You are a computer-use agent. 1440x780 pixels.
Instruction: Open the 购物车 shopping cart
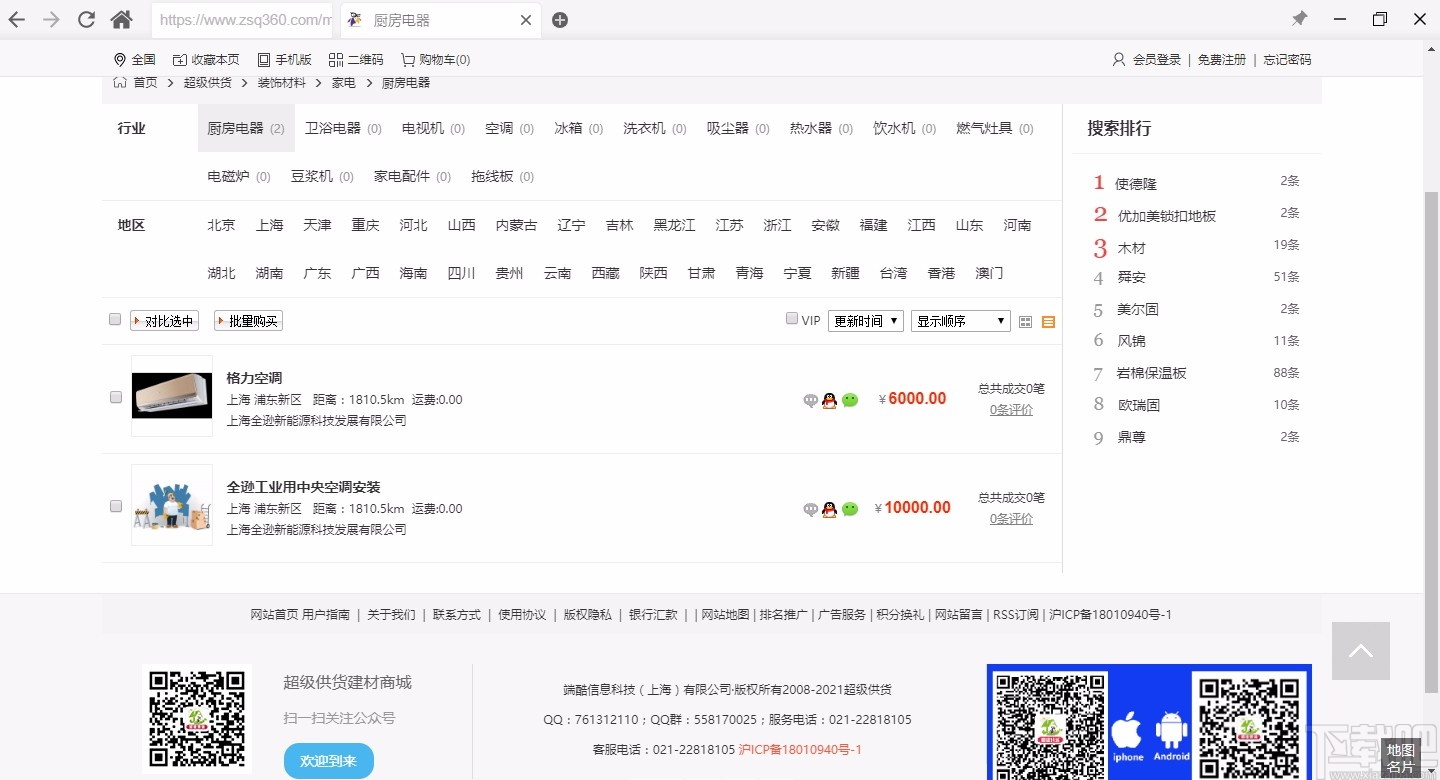point(435,59)
